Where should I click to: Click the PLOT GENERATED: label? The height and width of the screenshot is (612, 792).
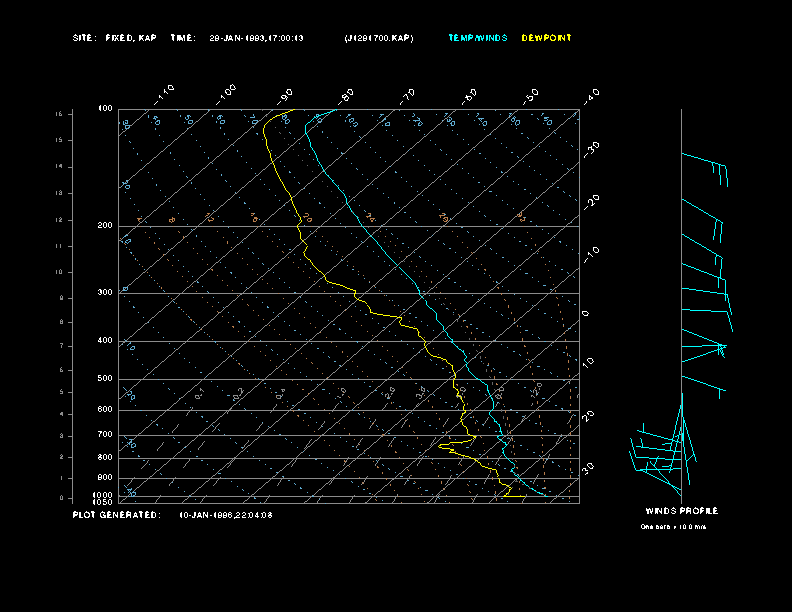point(117,515)
